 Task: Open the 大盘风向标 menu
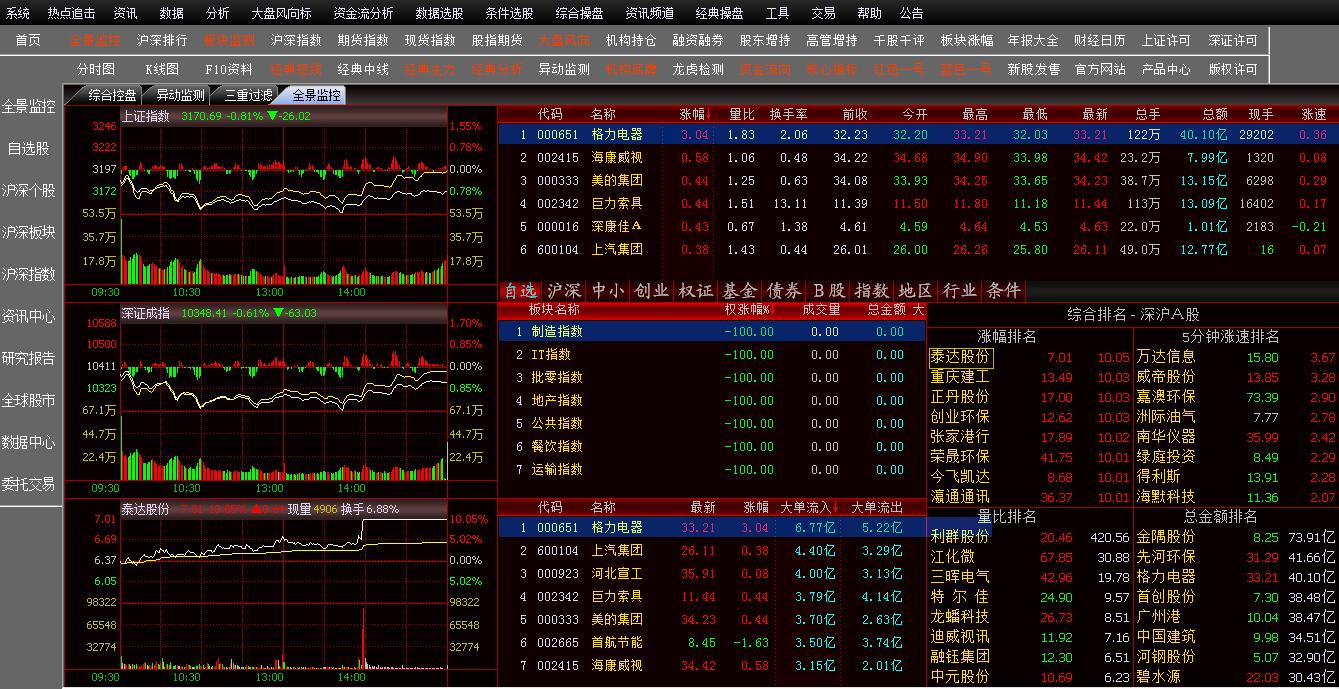pos(281,13)
